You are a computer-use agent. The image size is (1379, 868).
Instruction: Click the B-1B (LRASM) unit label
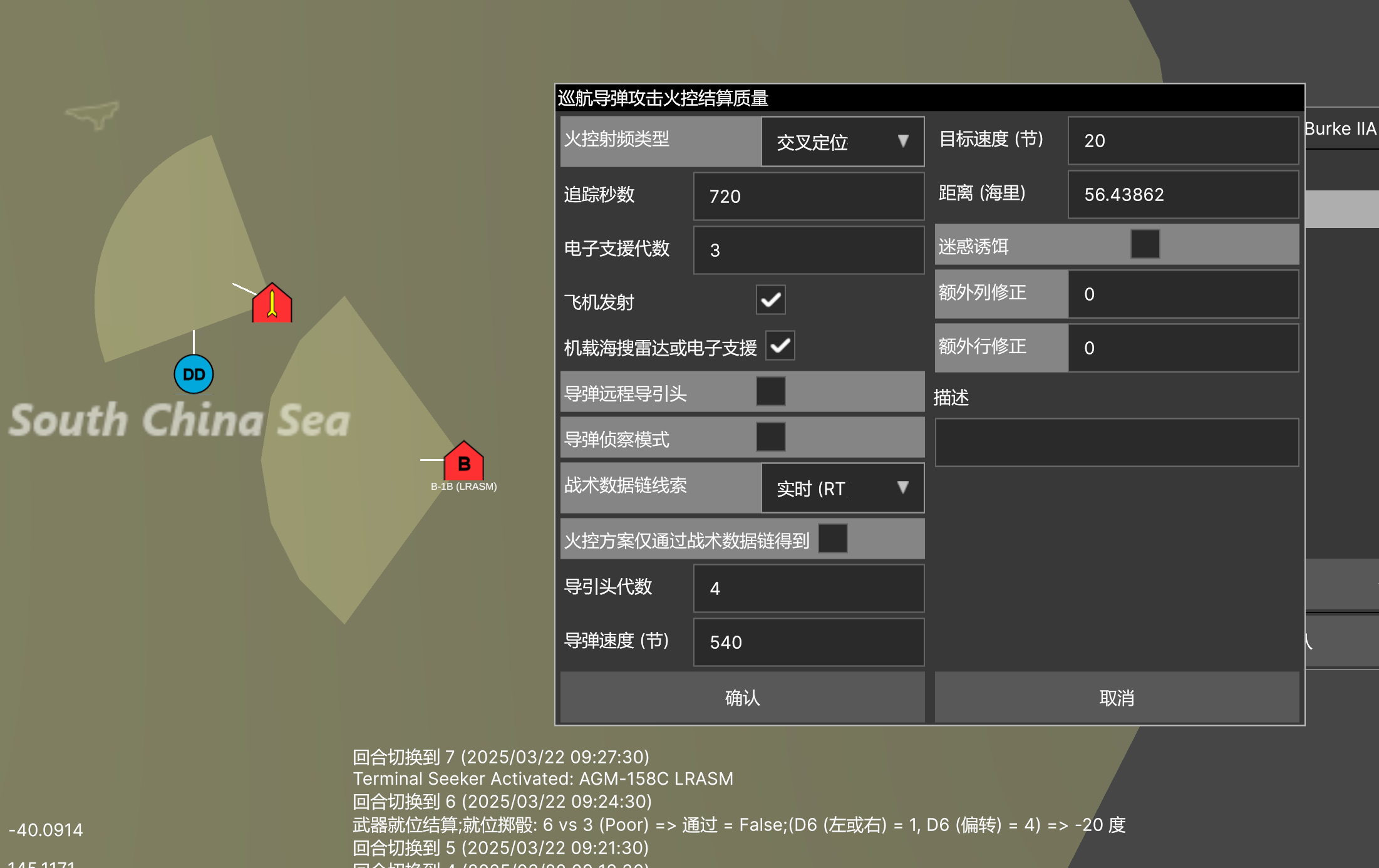click(x=463, y=487)
